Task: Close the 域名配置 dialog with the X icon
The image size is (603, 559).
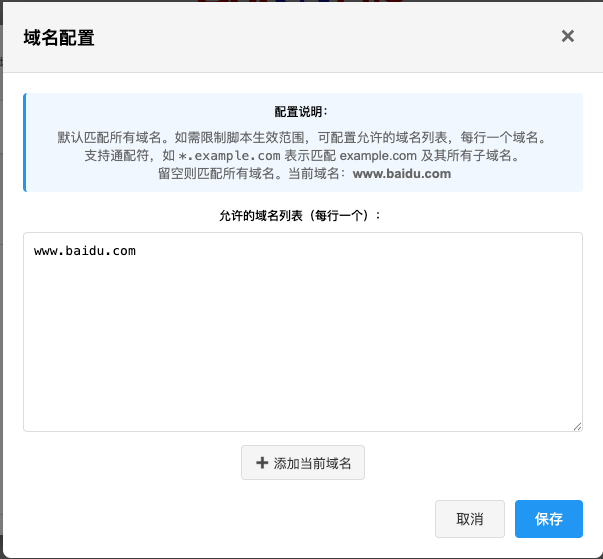Action: tap(567, 36)
